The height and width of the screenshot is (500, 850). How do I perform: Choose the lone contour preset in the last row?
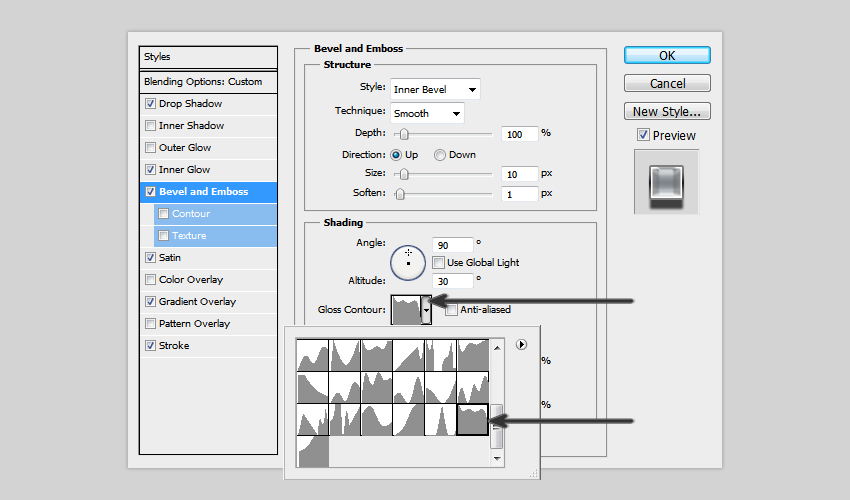click(312, 451)
